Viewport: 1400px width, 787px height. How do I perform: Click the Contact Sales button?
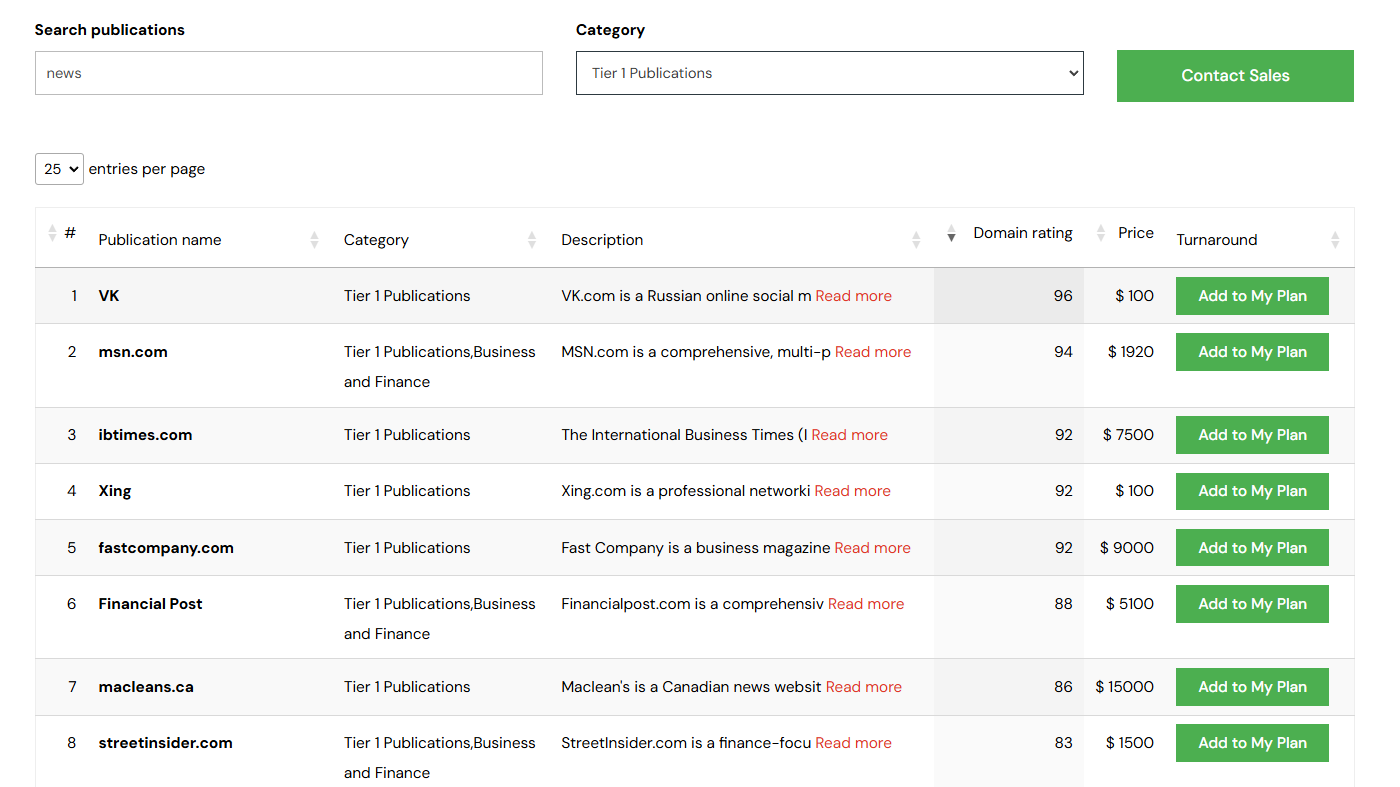click(1234, 76)
